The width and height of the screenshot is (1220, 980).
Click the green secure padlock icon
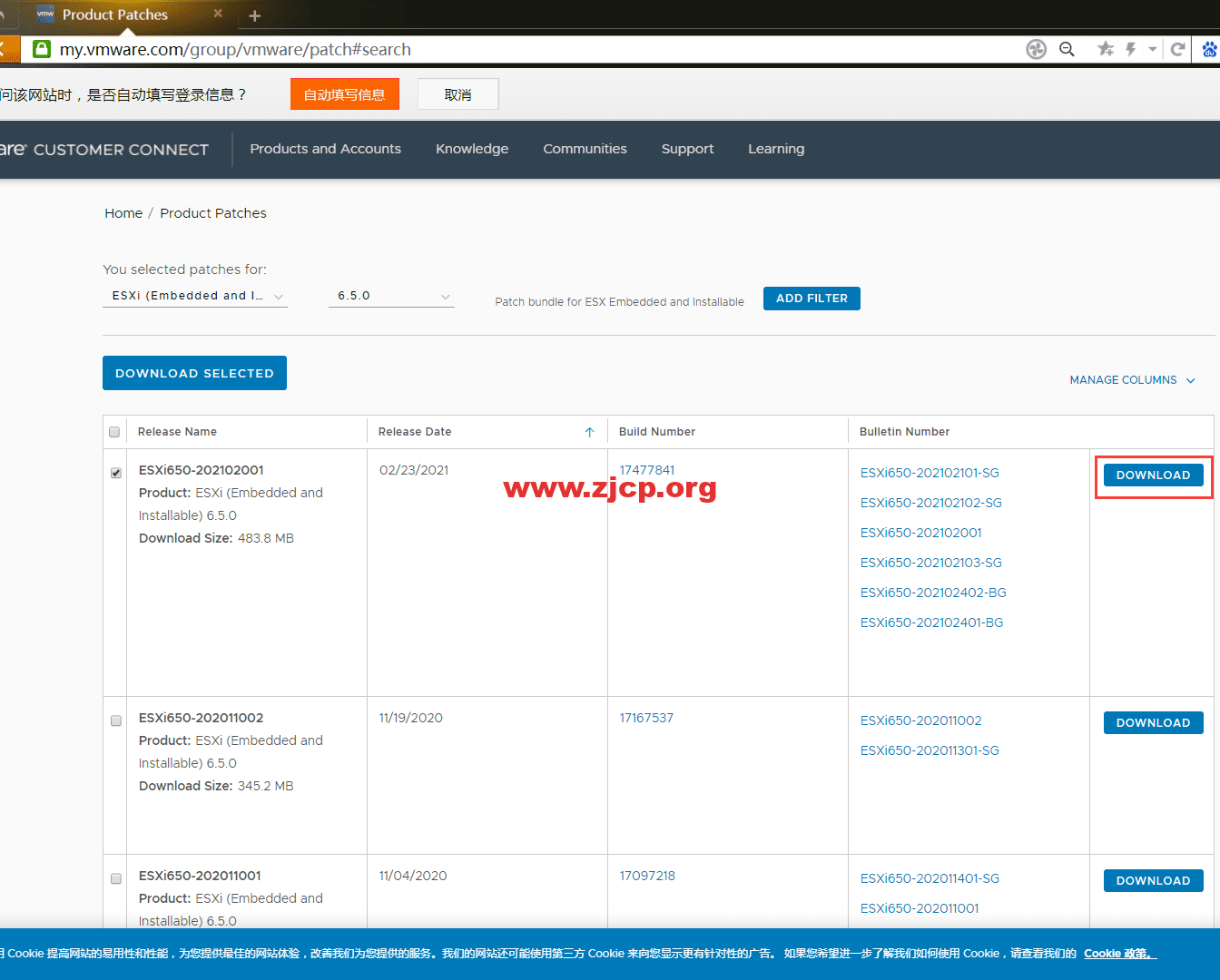pyautogui.click(x=42, y=49)
